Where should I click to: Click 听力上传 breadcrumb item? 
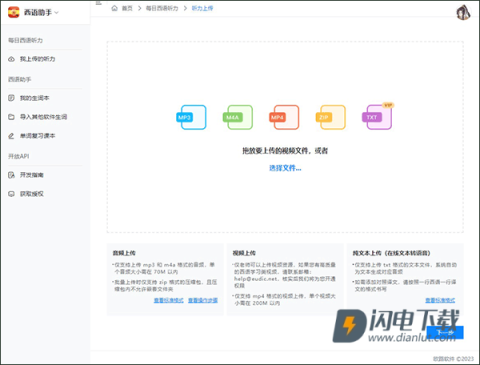(202, 8)
